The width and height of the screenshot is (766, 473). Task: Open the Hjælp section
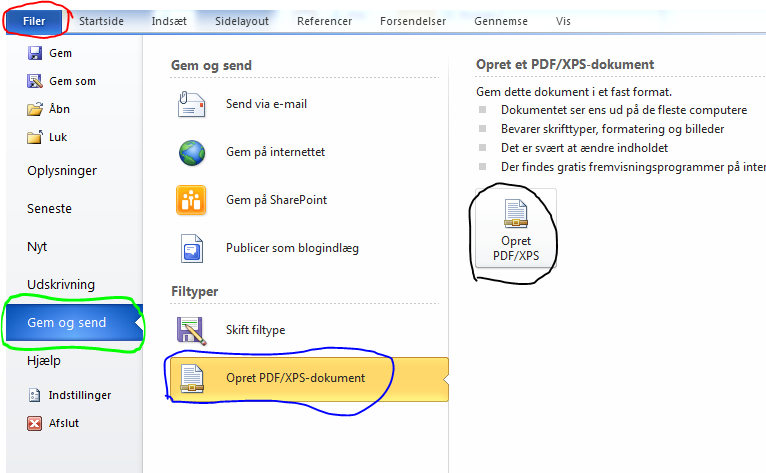44,361
